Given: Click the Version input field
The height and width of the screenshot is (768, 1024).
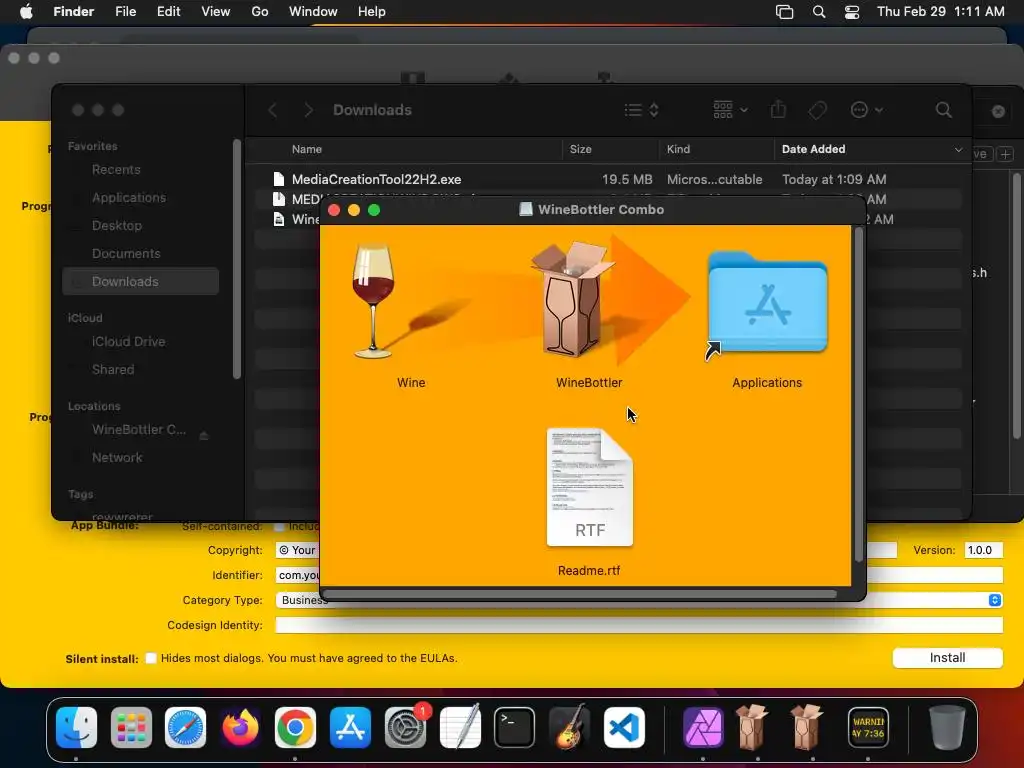Looking at the screenshot, I should point(983,550).
